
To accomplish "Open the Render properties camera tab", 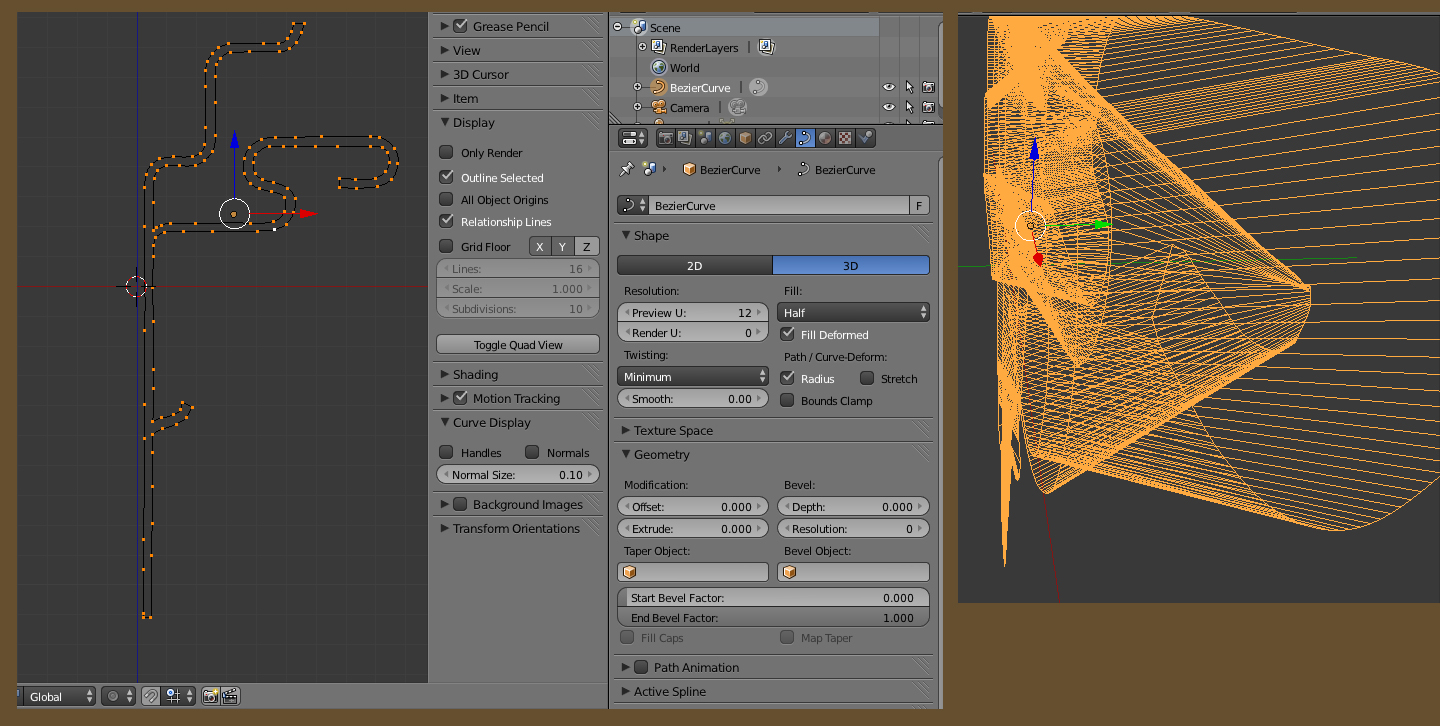I will [x=664, y=138].
